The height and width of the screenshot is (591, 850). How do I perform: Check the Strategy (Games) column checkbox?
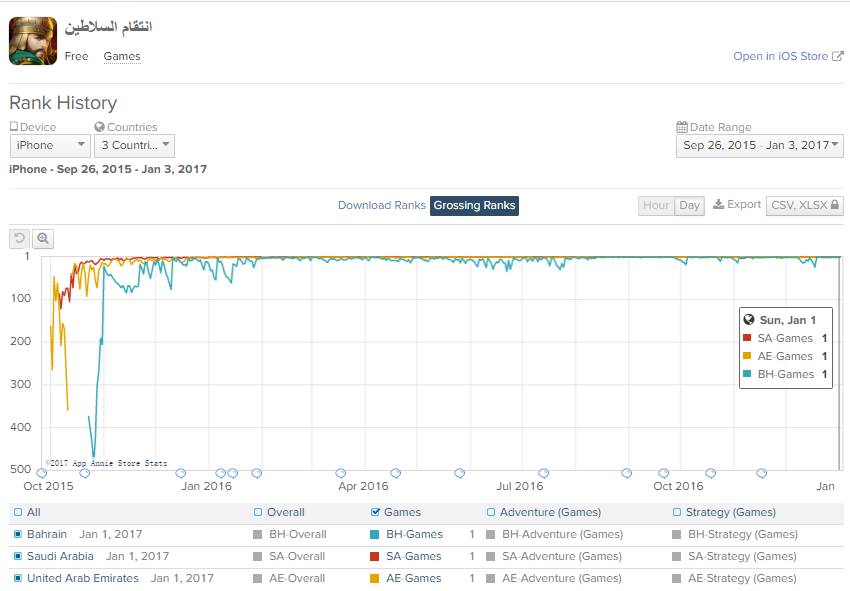coord(677,512)
